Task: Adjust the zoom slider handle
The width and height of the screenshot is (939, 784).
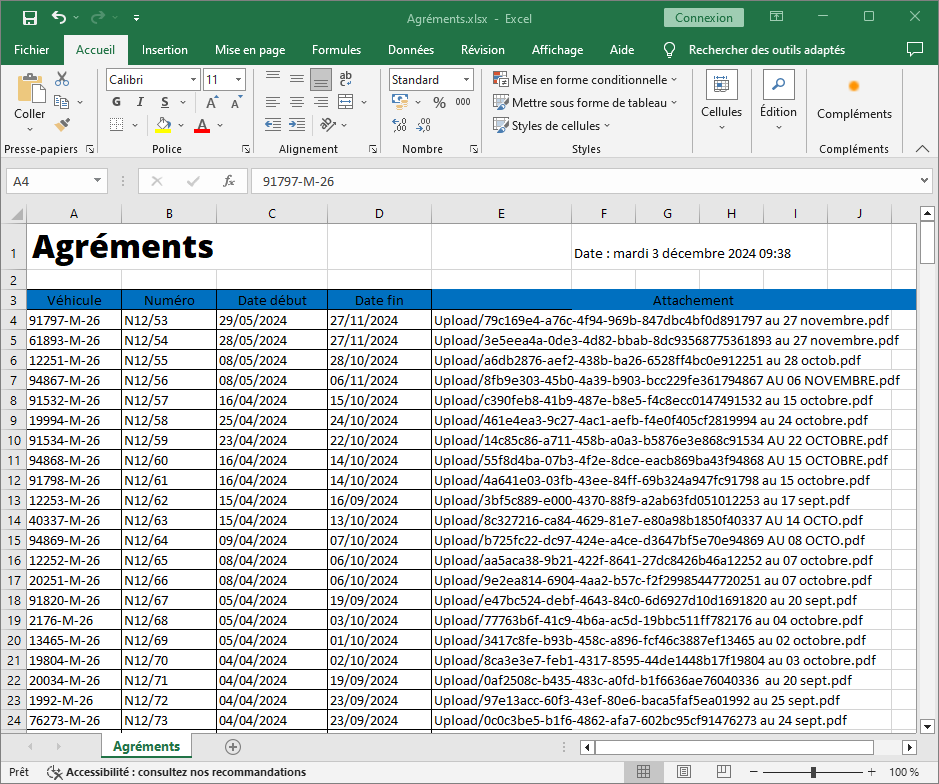Action: click(x=813, y=772)
